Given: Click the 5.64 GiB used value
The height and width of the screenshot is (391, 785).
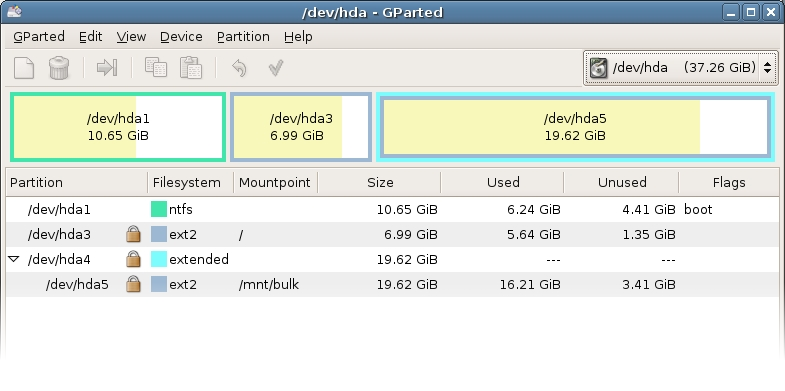Looking at the screenshot, I should point(534,234).
